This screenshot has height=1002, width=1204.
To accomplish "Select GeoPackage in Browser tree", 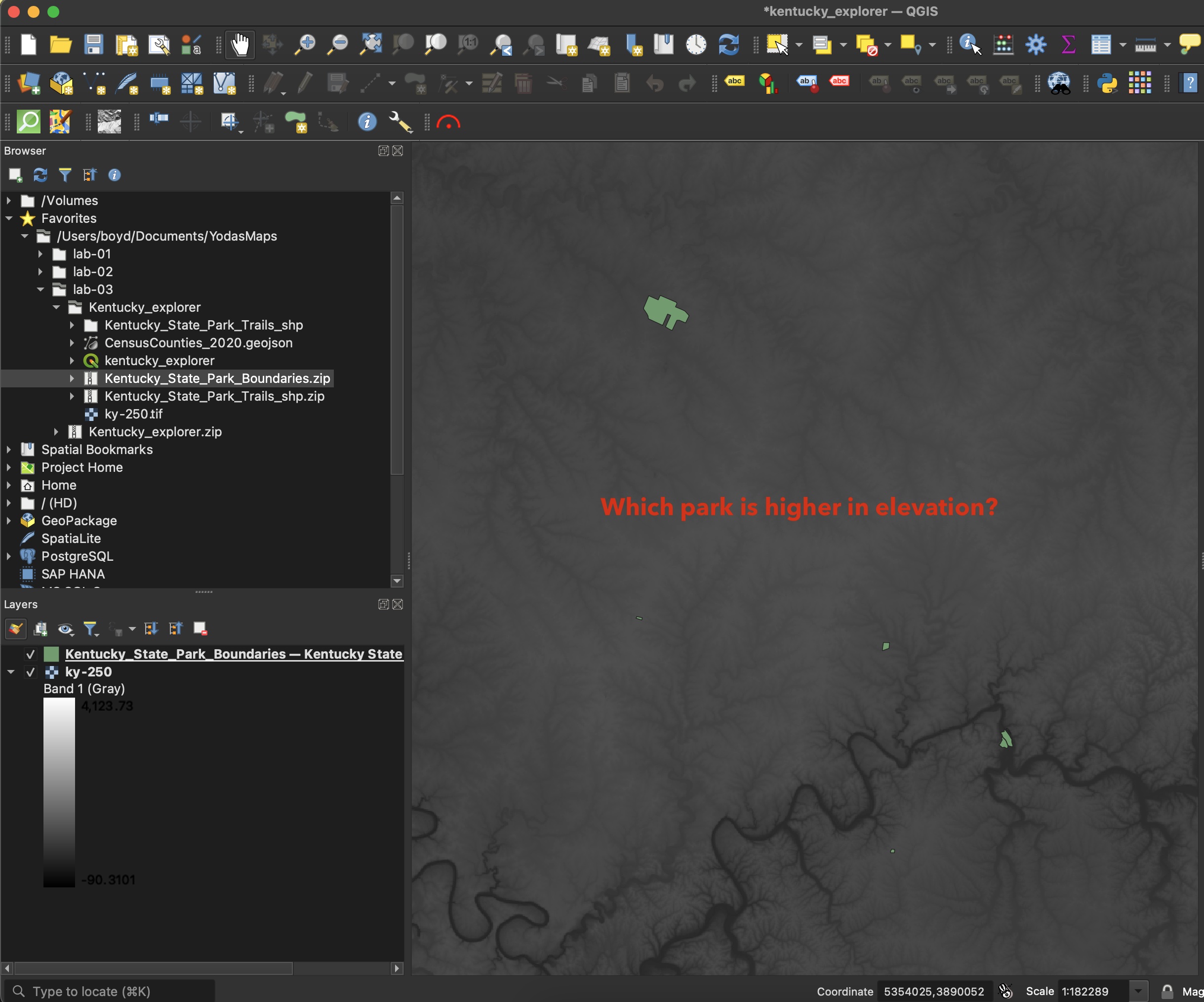I will [79, 521].
